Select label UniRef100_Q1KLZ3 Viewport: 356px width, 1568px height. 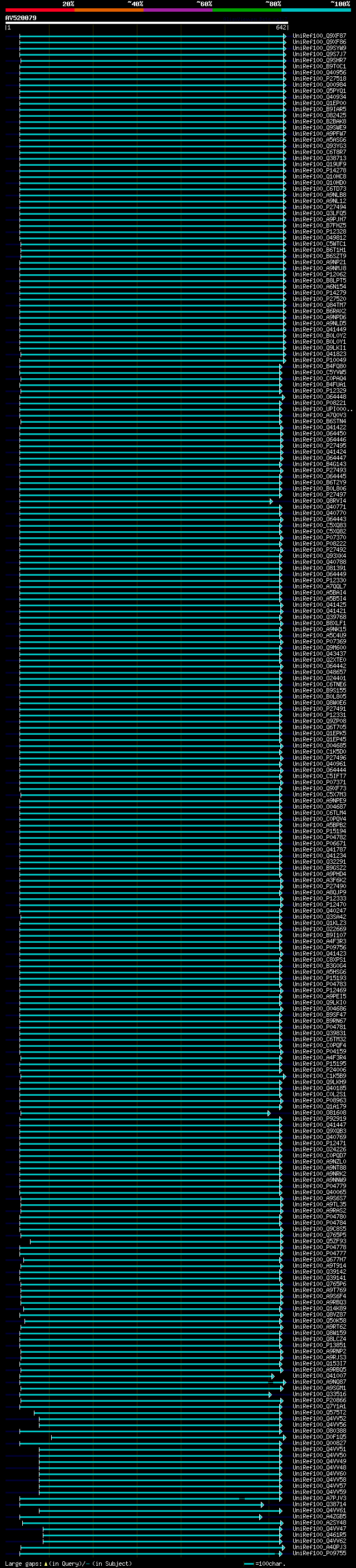pos(319,923)
